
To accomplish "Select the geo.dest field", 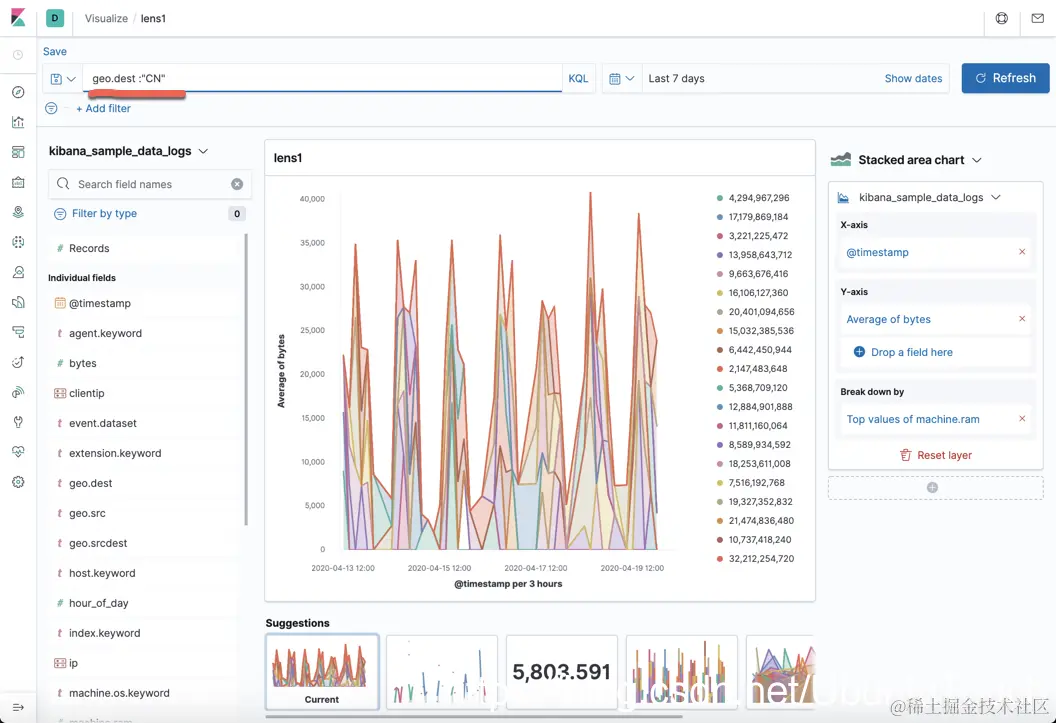I will (x=90, y=483).
